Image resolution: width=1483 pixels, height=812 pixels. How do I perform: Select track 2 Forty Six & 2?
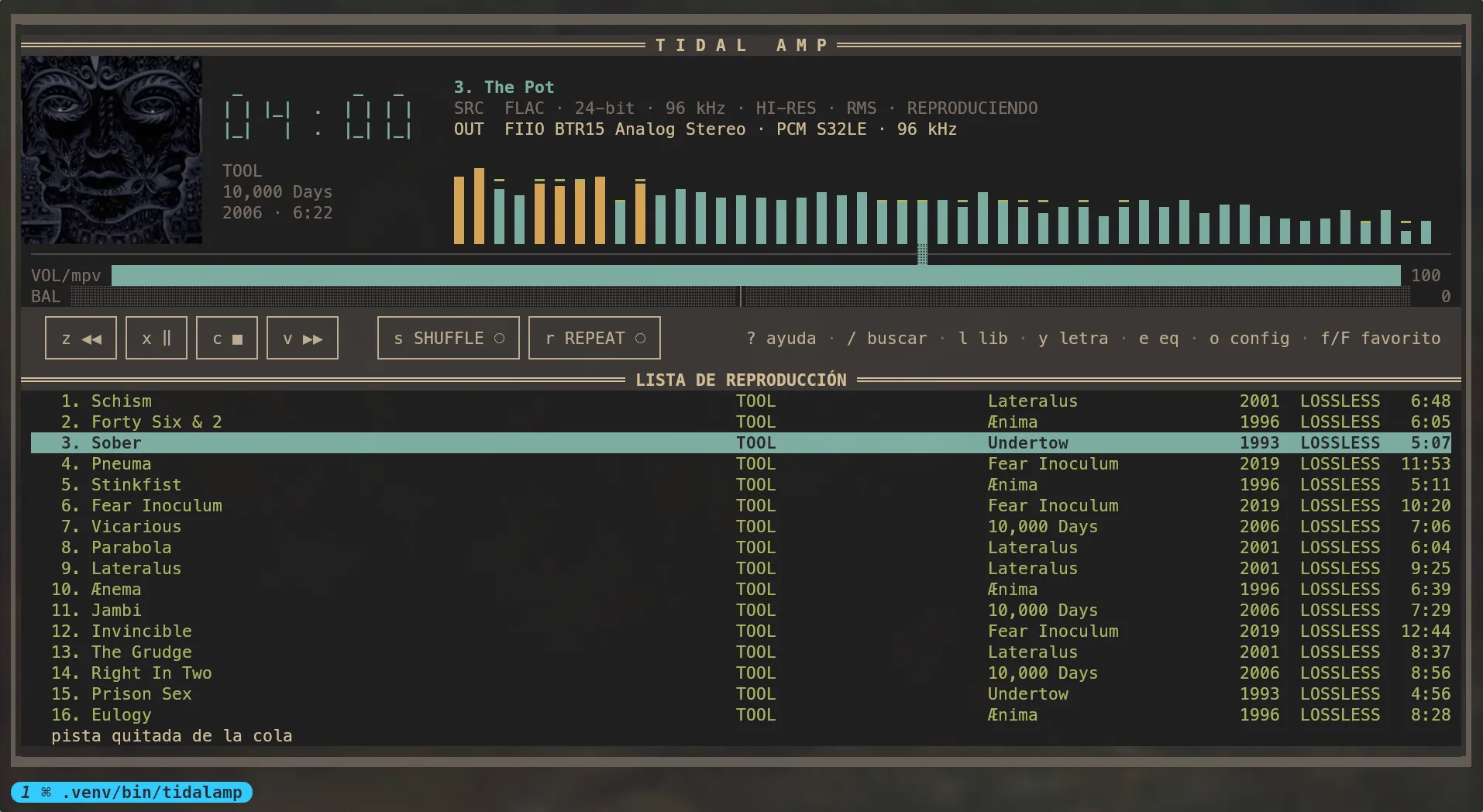[741, 422]
